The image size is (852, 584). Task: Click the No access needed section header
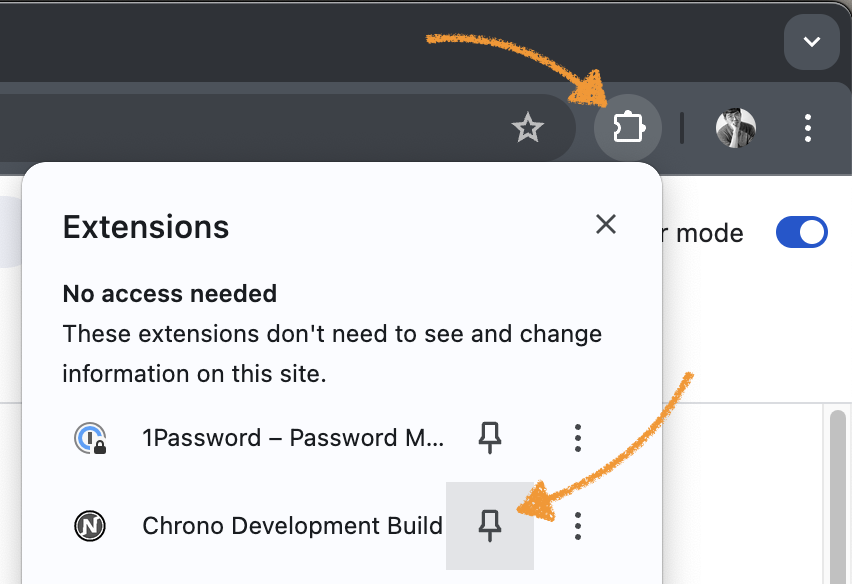pos(169,293)
